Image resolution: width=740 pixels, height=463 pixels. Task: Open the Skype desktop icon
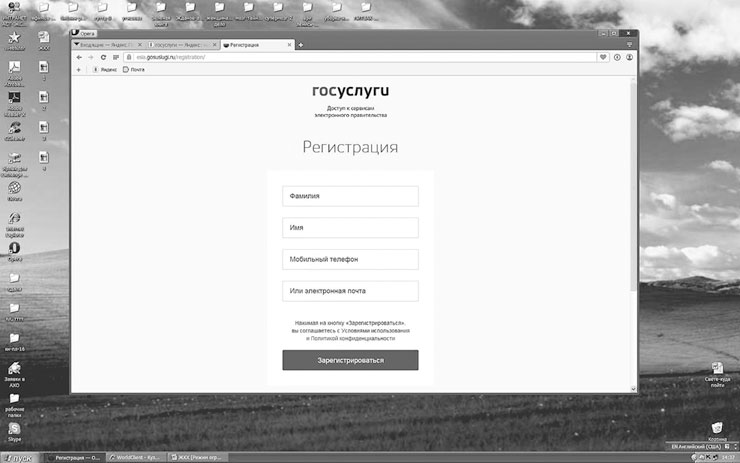point(15,428)
